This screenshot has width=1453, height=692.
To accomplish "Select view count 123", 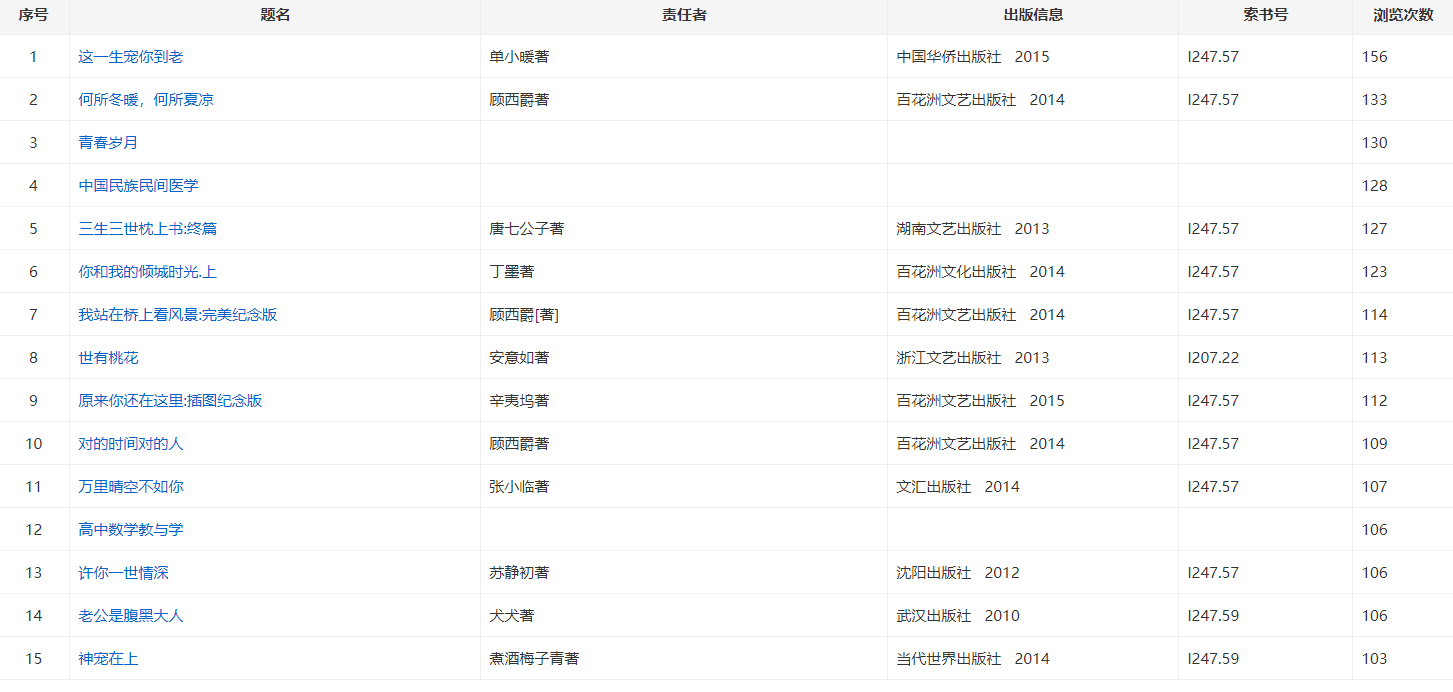I will coord(1375,272).
